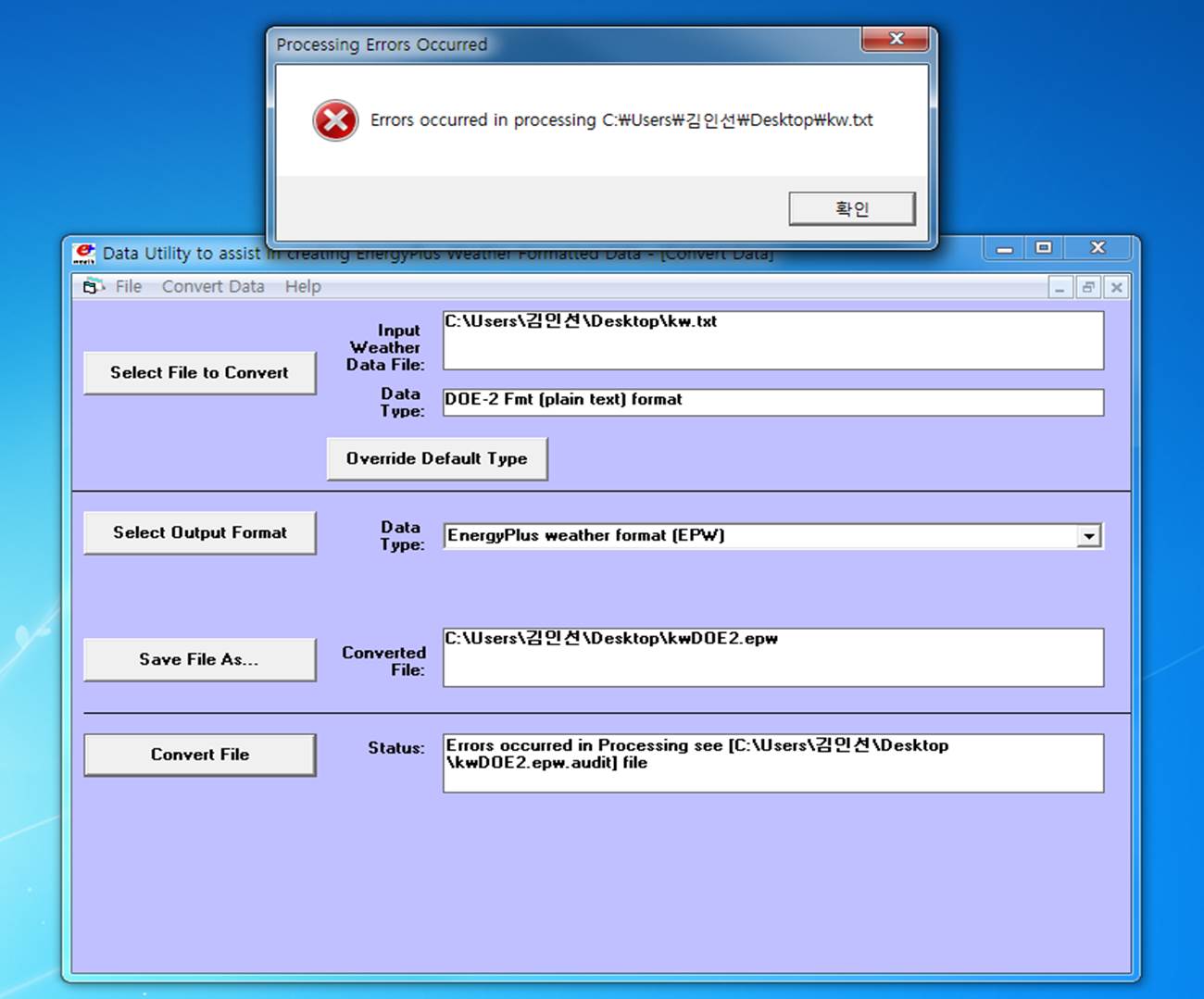
Task: Expand the EnergyPlus weather format dropdown arrow
Action: (1089, 536)
